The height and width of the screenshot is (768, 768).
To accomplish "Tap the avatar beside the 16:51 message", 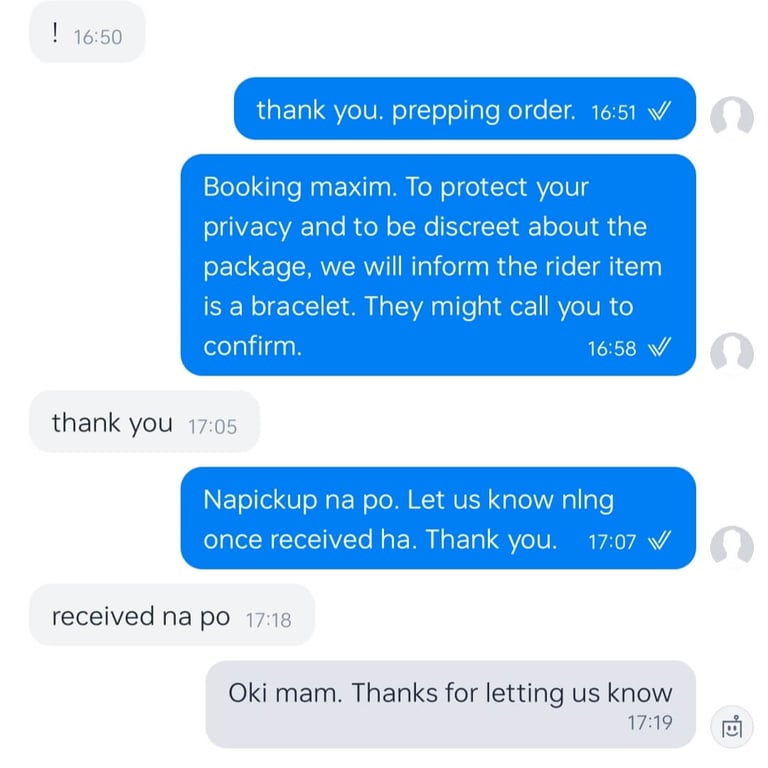I will coord(732,118).
